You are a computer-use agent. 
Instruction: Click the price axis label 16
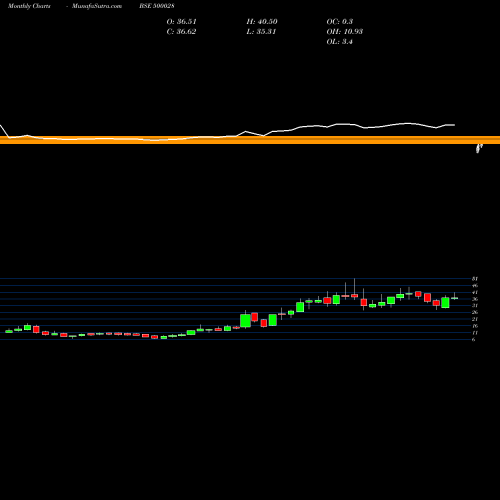(475, 326)
